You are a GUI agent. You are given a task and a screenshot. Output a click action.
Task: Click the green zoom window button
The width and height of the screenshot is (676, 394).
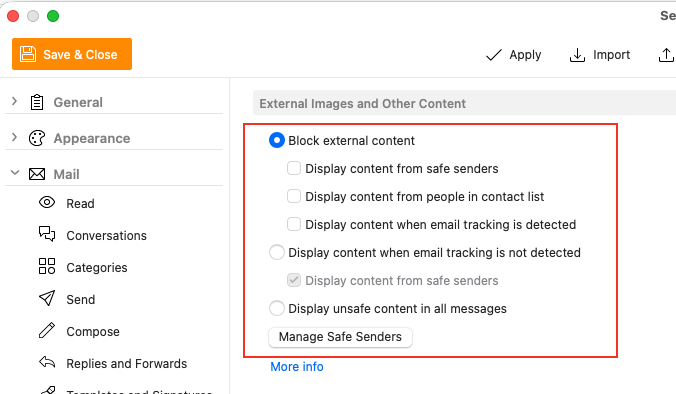53,16
